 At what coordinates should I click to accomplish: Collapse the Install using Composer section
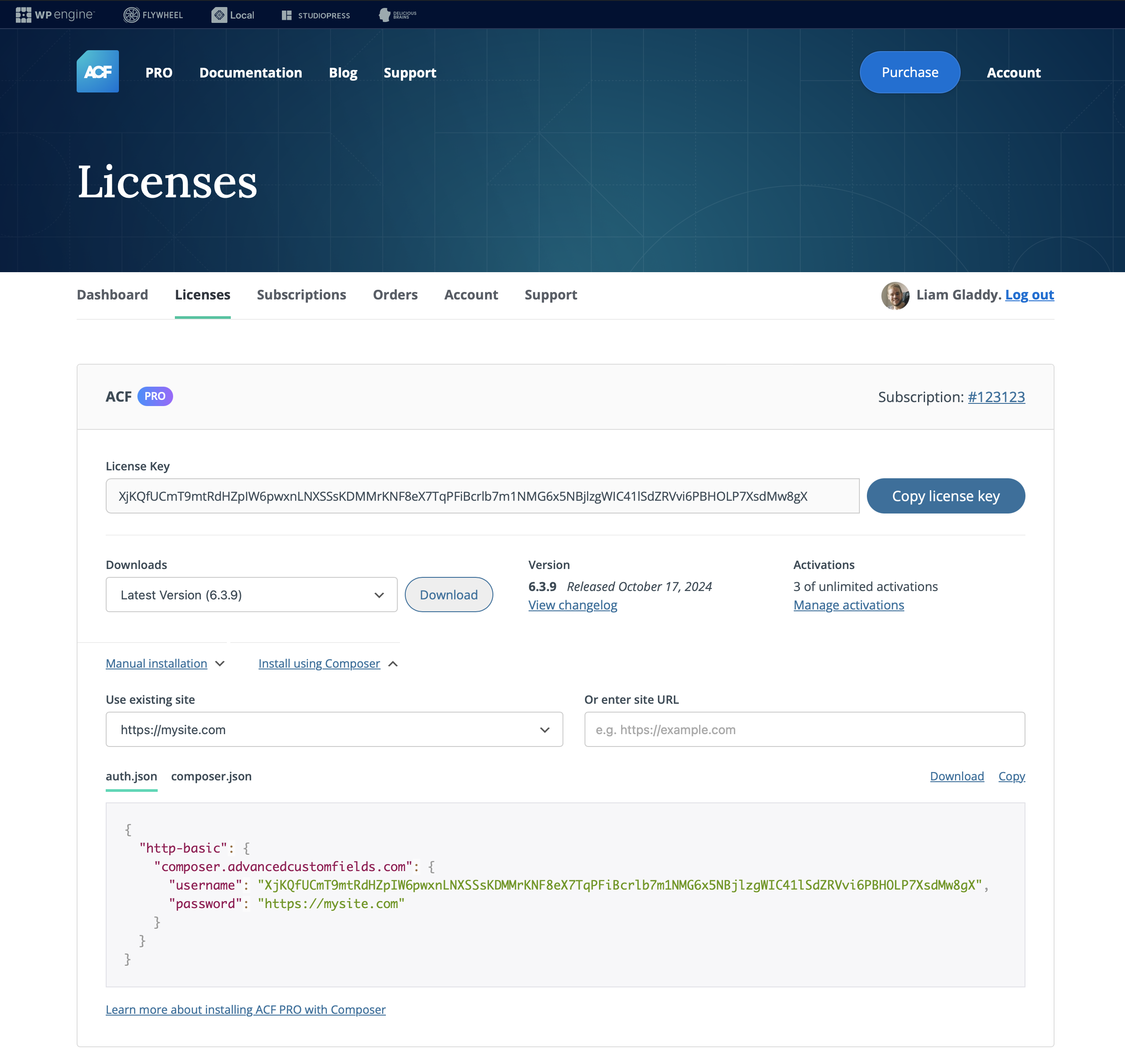pos(319,663)
